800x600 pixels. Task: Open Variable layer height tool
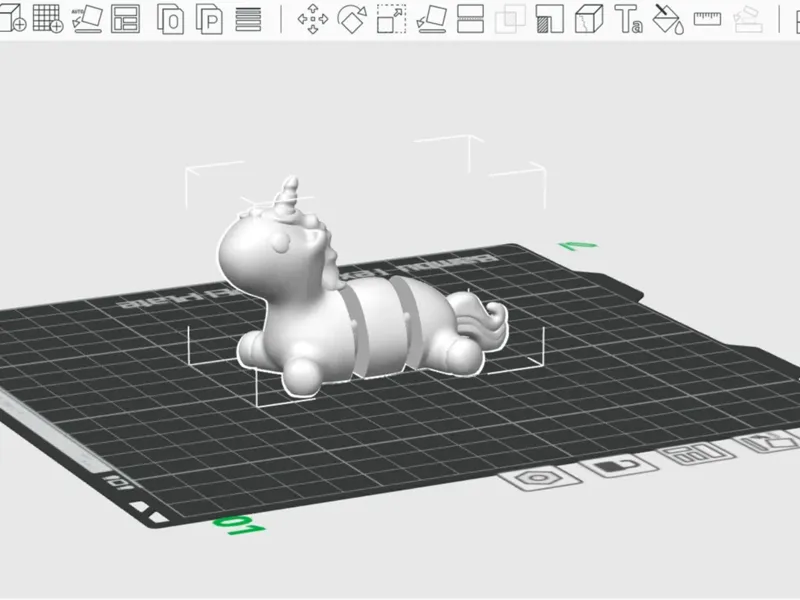pos(248,19)
